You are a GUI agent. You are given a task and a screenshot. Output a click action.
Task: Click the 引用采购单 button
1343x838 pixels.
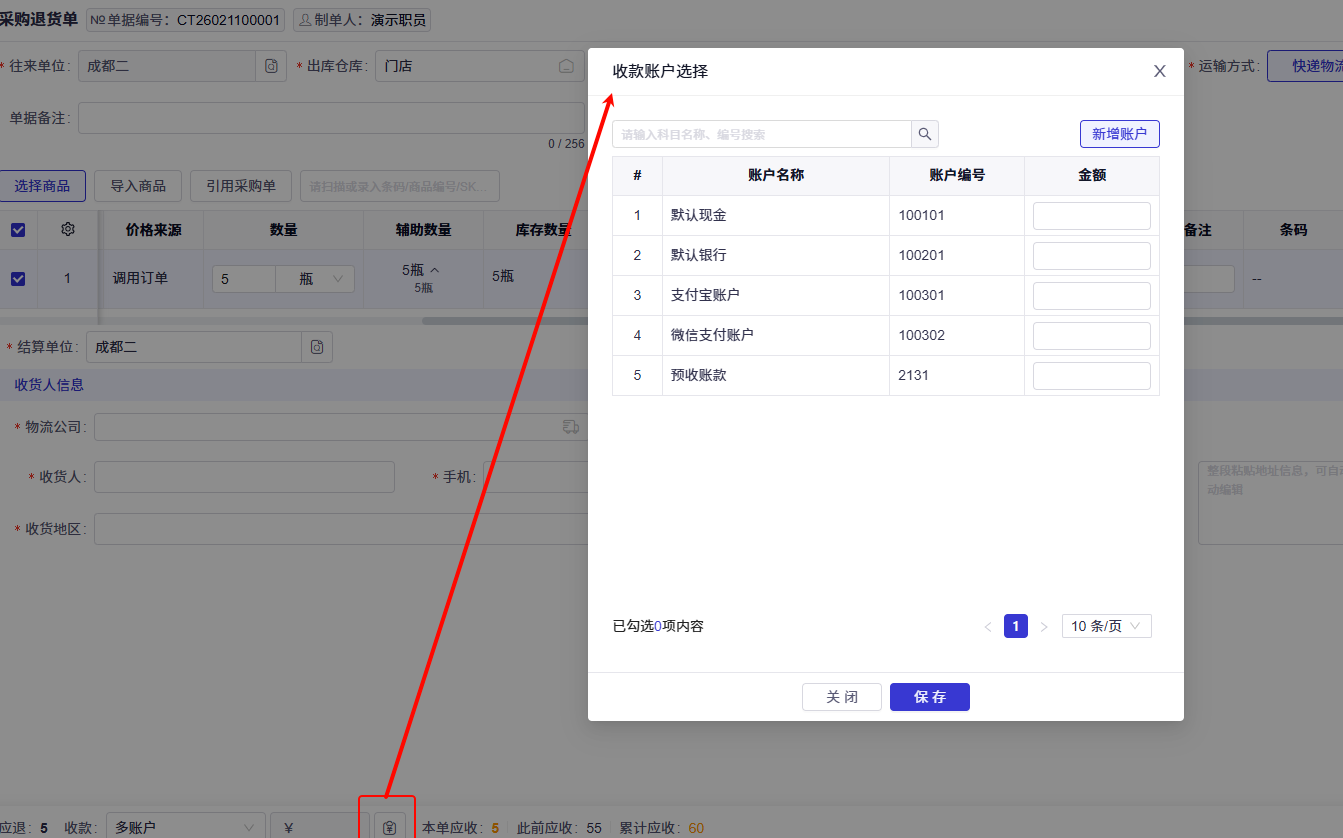[x=241, y=186]
